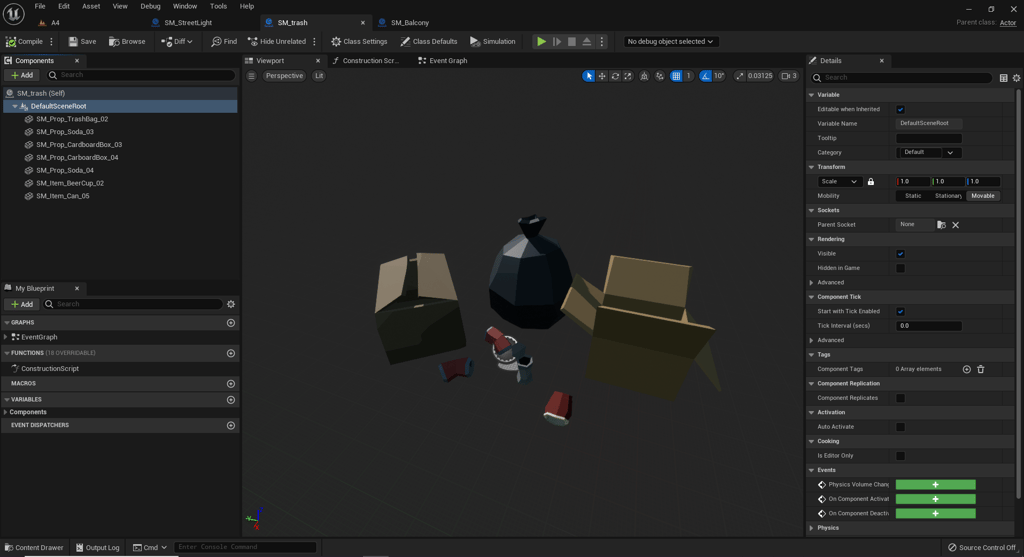
Task: Enable the Hidden in Game checkbox
Action: point(900,268)
